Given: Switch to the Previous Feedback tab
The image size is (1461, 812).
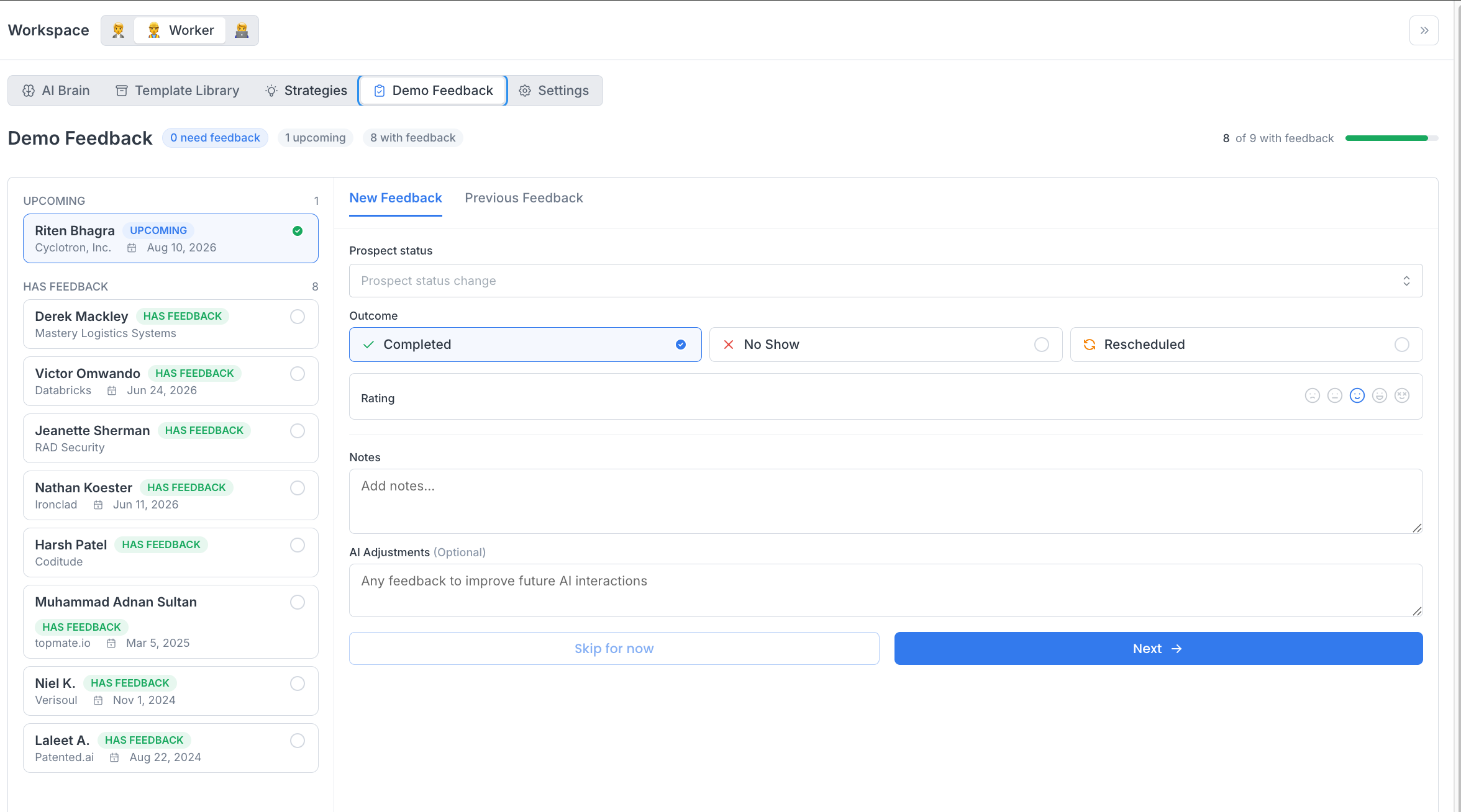Looking at the screenshot, I should coord(524,198).
